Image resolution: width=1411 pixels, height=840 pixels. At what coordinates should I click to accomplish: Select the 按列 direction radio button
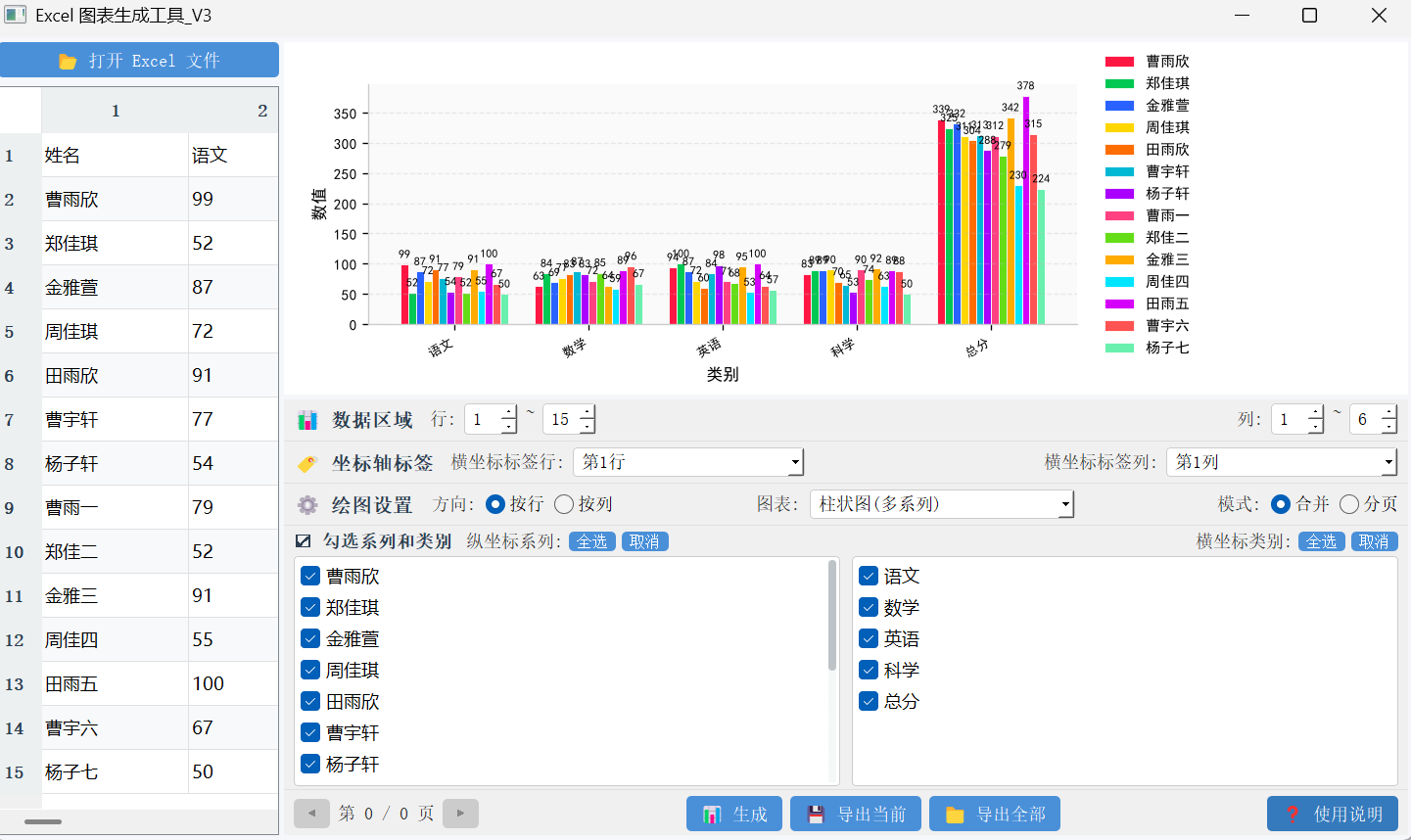[x=564, y=504]
